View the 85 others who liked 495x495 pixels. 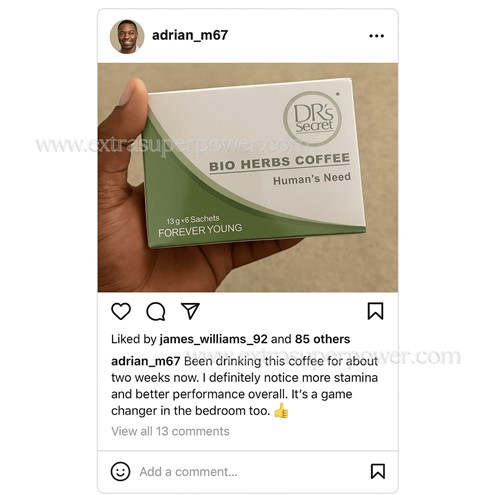[322, 339]
